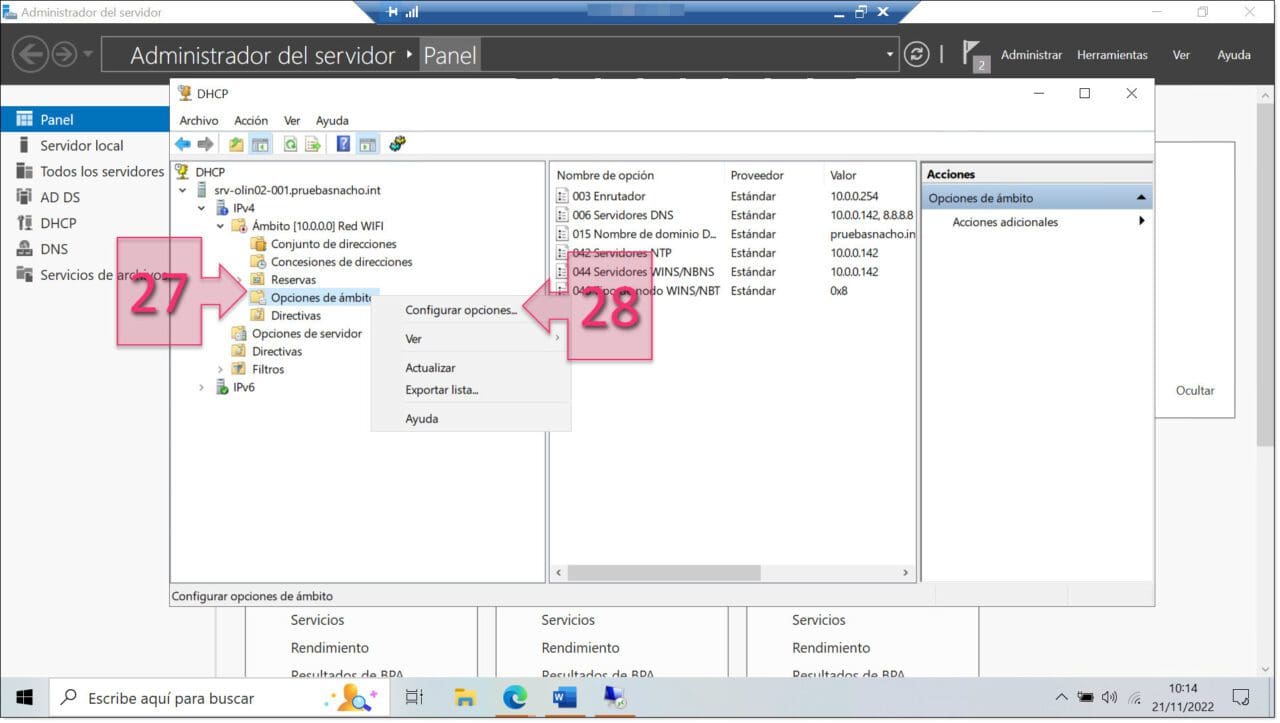Click the Up one level folder icon
The height and width of the screenshot is (723, 1280).
pyautogui.click(x=237, y=144)
